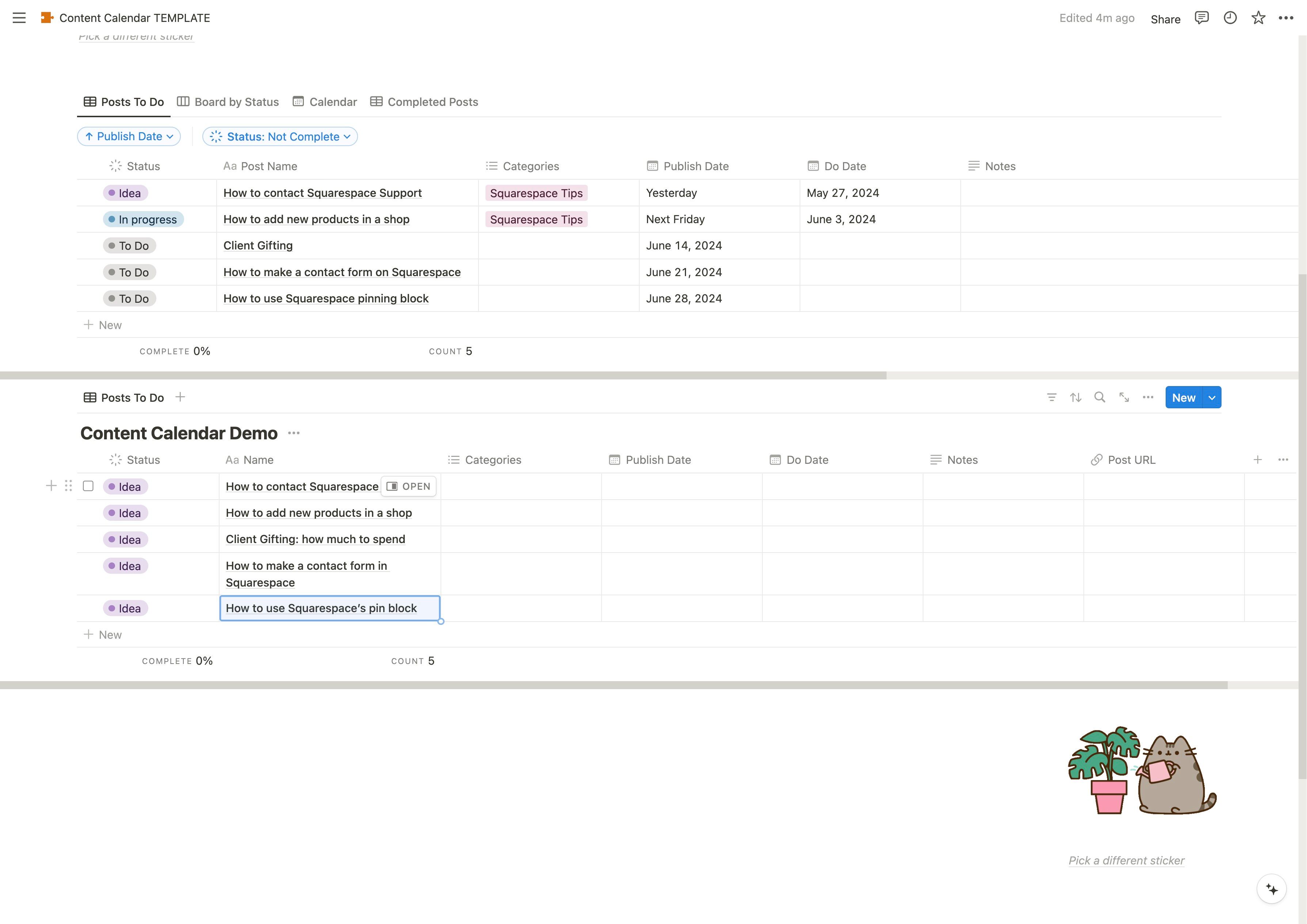Click the sort arrows icon
1307x924 pixels.
tap(1075, 397)
